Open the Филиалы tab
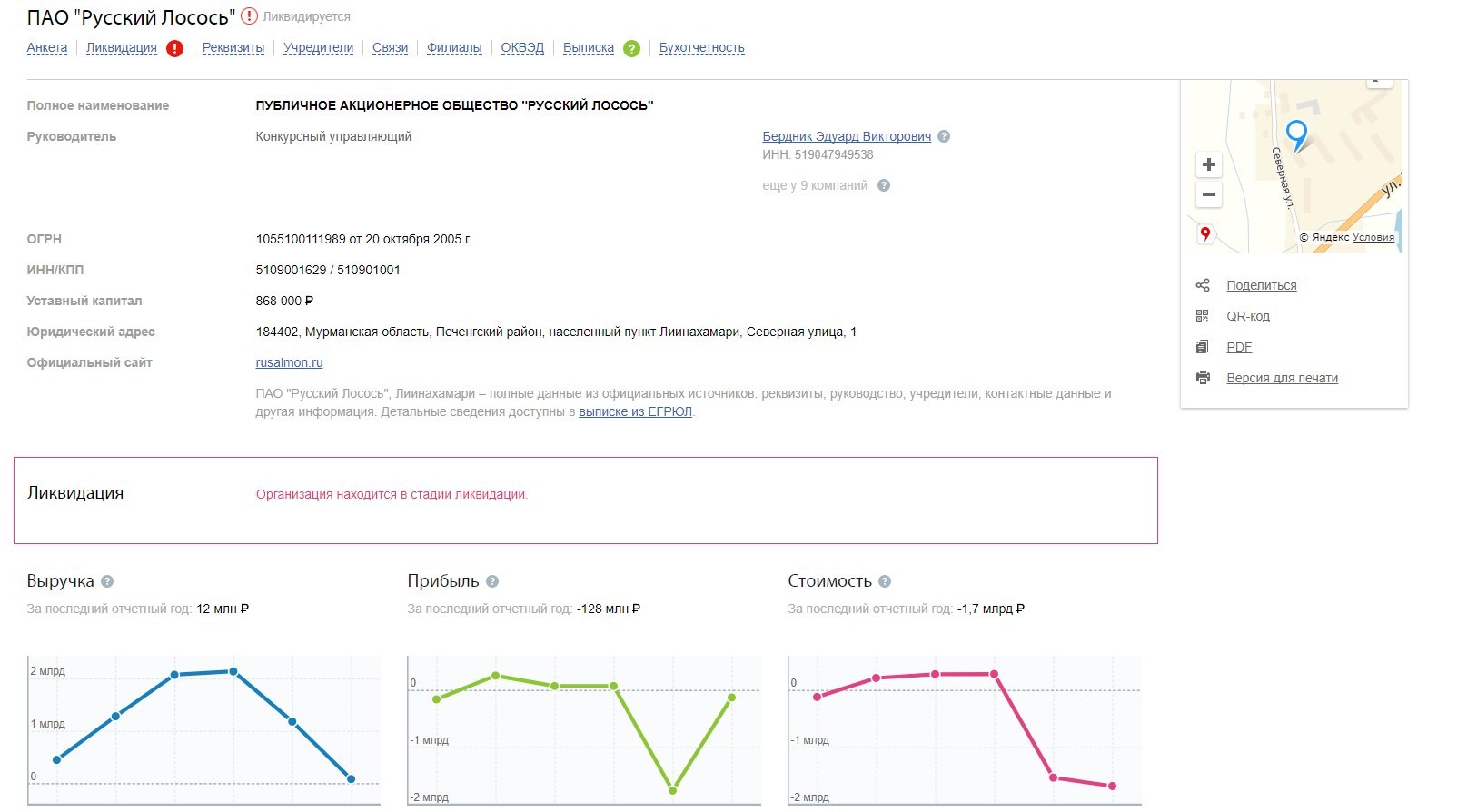Viewport: 1477px width, 812px height. (x=454, y=48)
